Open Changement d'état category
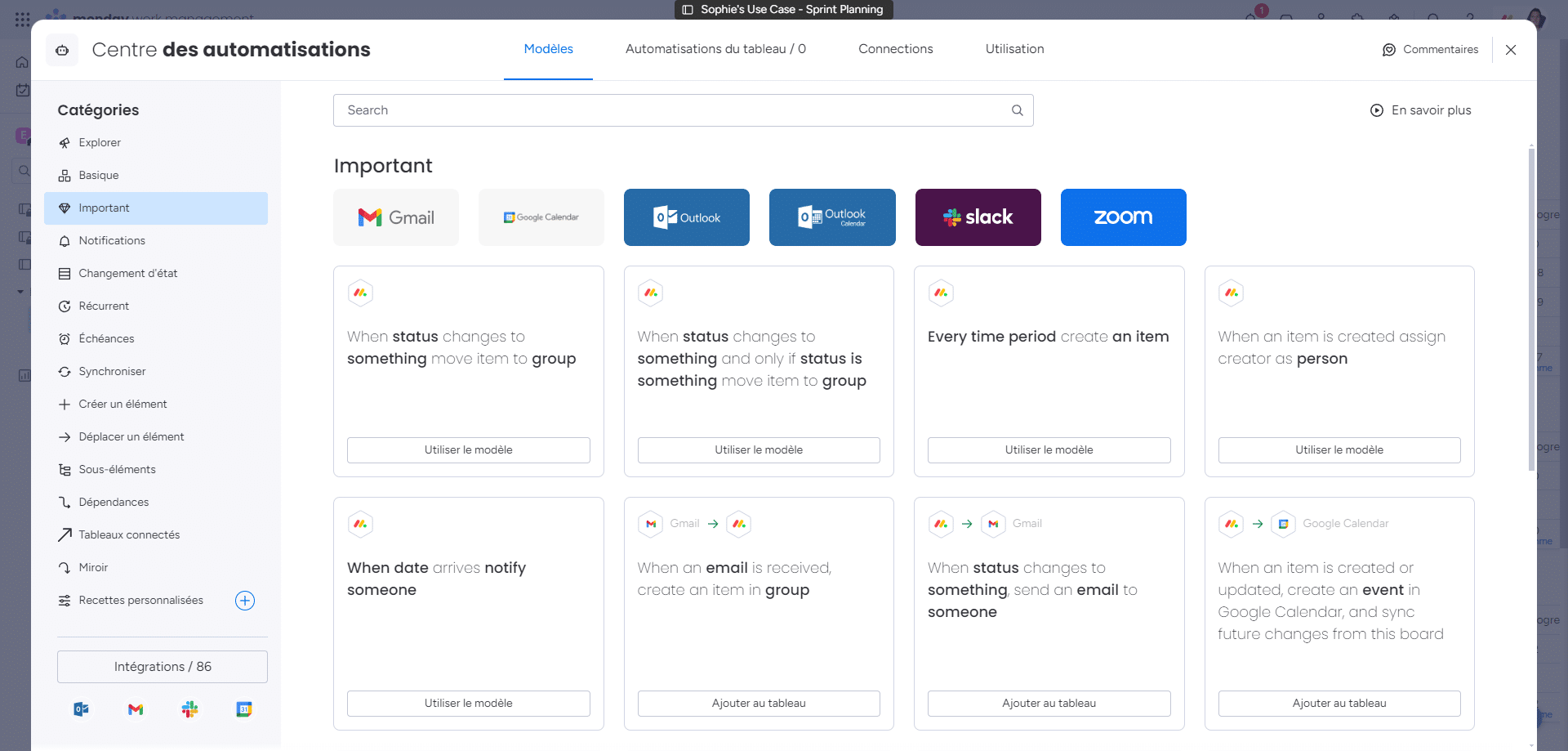 click(155, 274)
